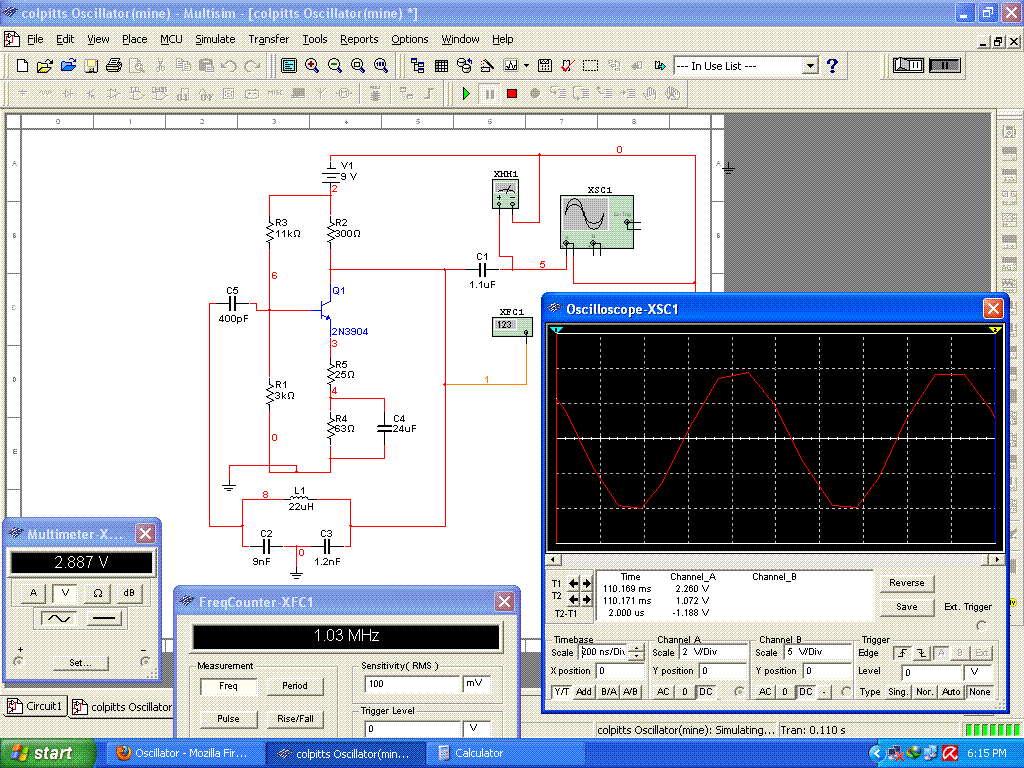Click the T2 cursor right arrow

coord(586,599)
